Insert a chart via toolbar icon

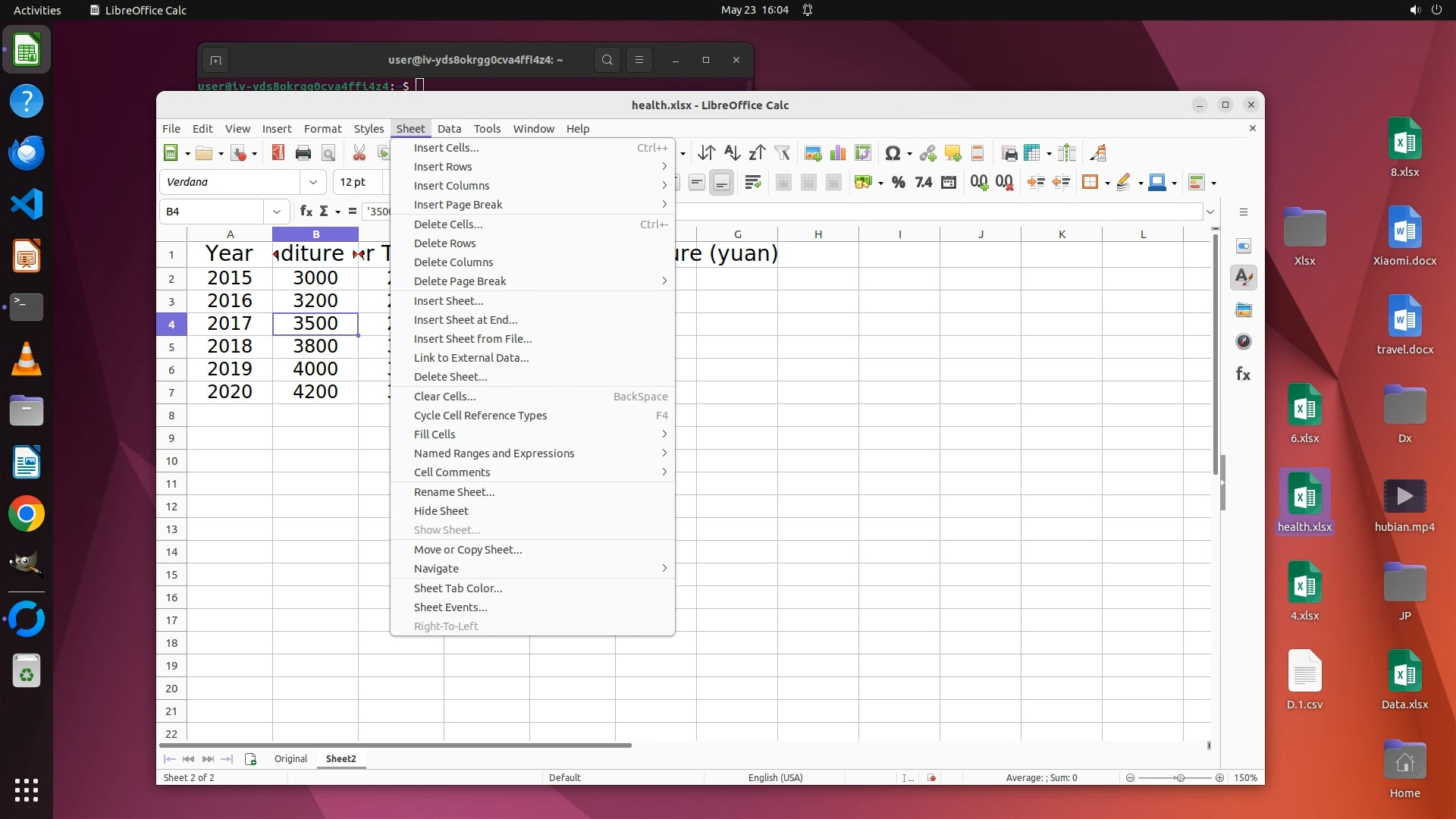838,153
